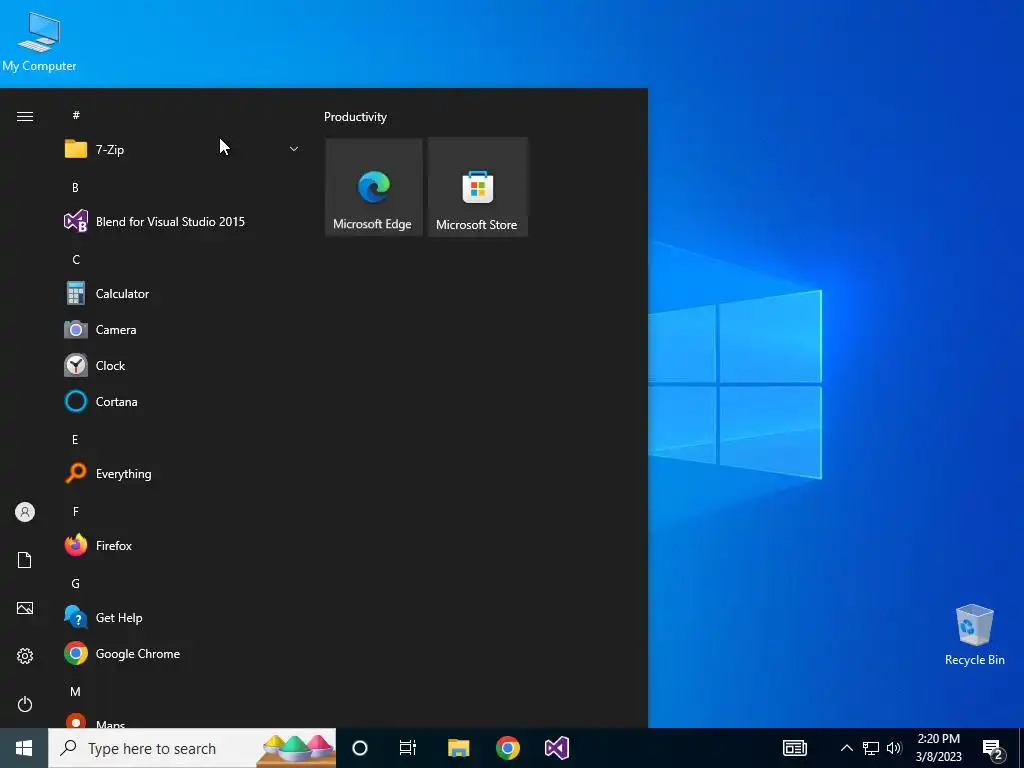Open File Explorer from taskbar
Viewport: 1024px width, 768px height.
click(x=458, y=748)
